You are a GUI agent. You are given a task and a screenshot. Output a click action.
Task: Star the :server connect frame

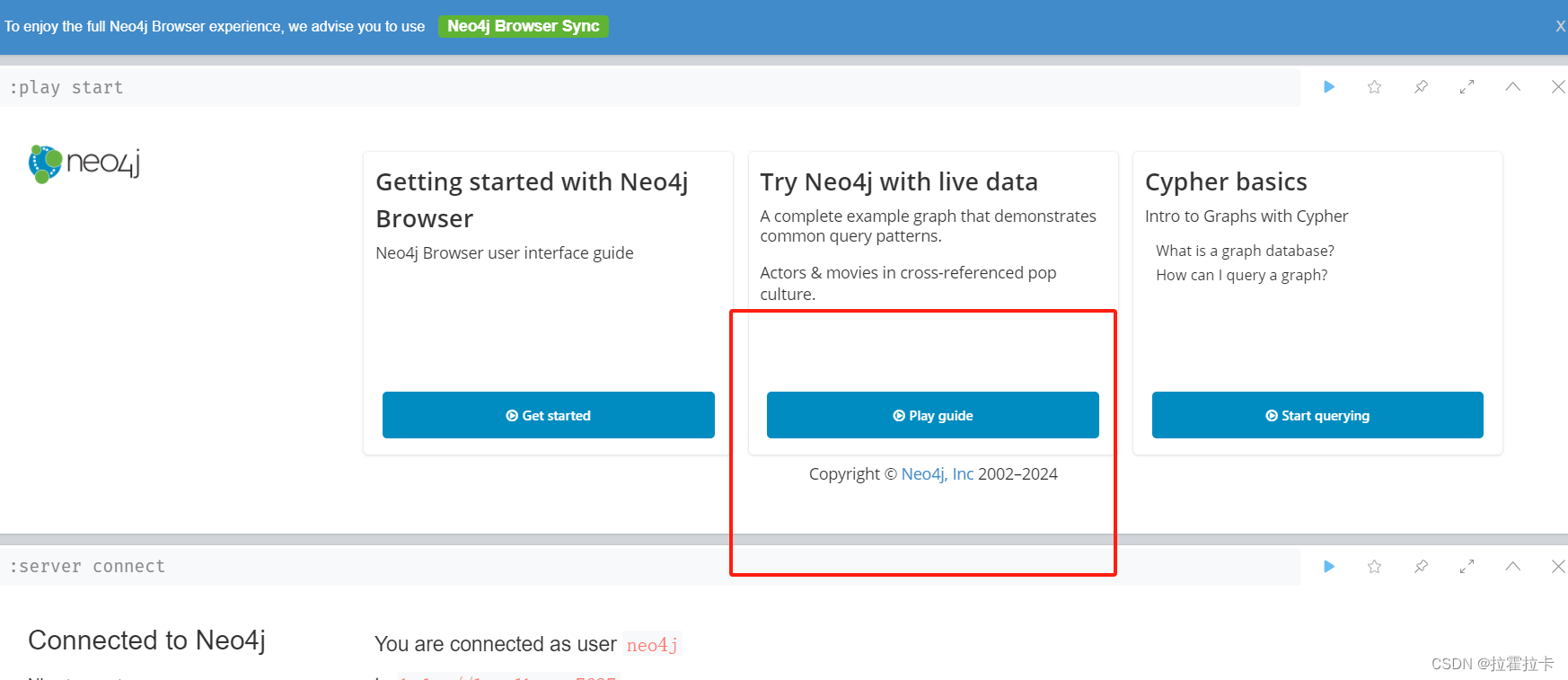1374,567
